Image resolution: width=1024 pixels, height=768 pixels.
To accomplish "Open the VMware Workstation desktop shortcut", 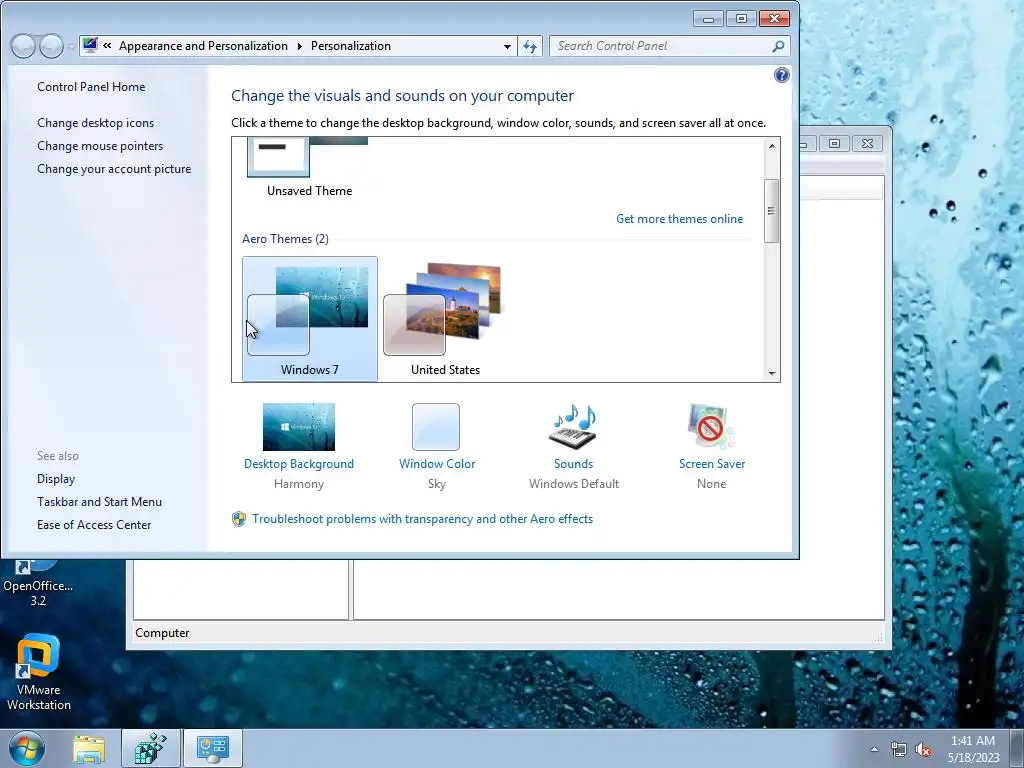I will click(x=39, y=672).
